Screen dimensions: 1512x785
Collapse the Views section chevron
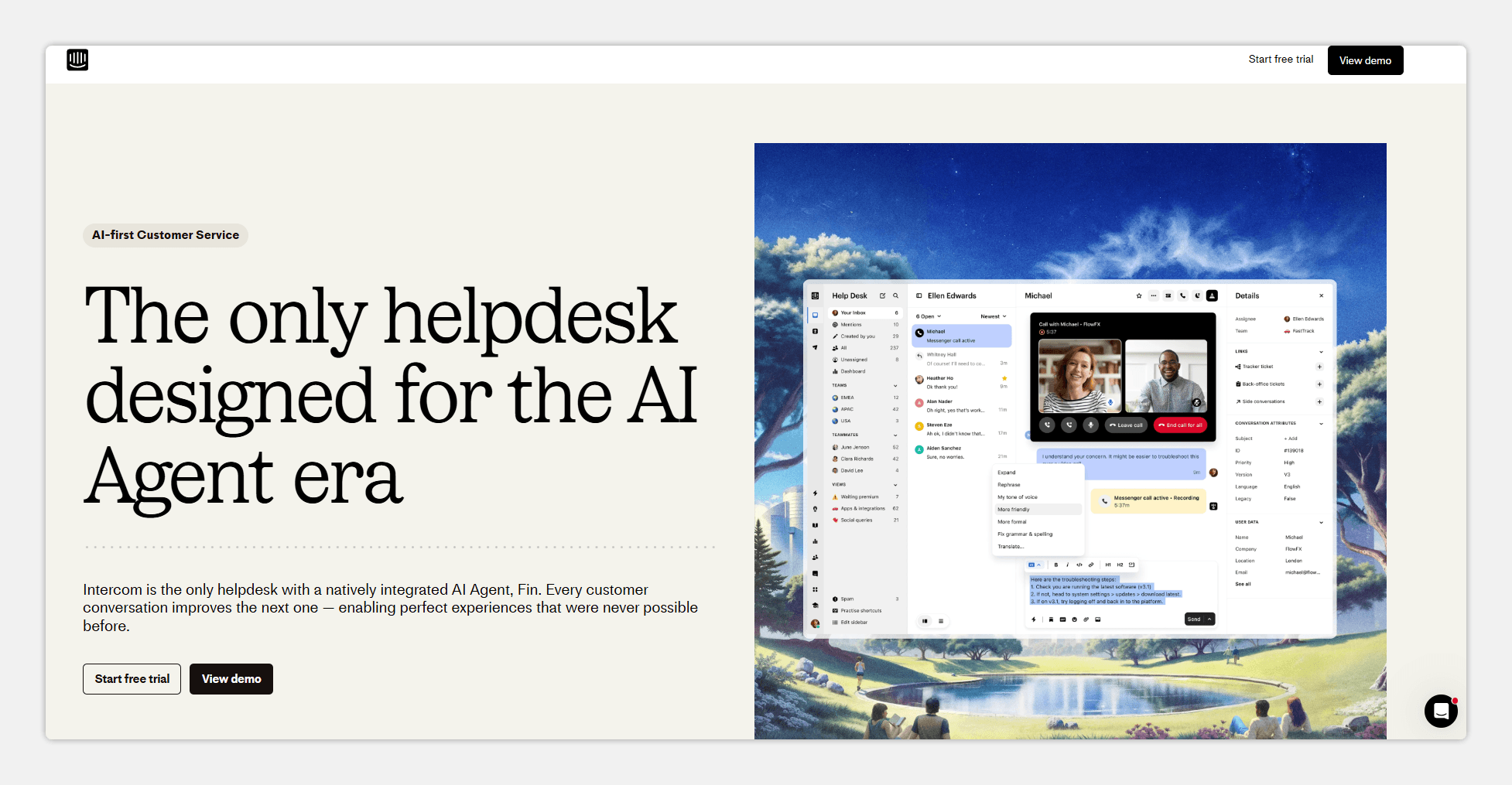tap(895, 485)
